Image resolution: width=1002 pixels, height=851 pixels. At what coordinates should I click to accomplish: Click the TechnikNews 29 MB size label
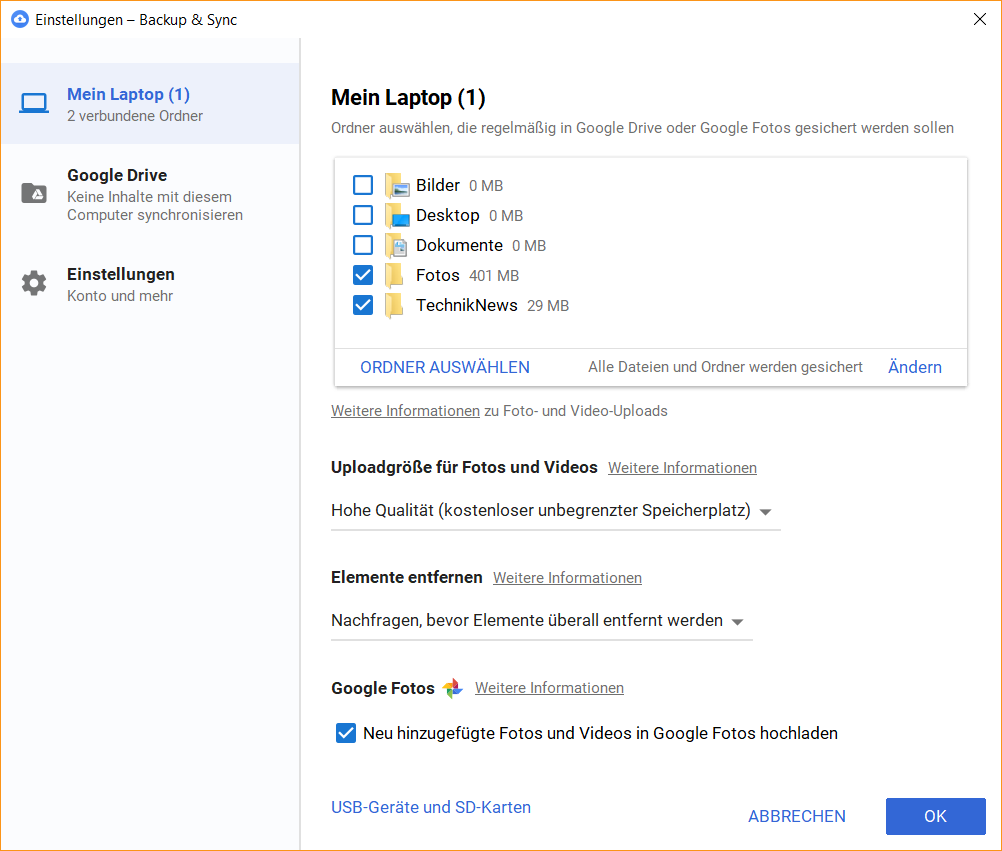pos(548,306)
